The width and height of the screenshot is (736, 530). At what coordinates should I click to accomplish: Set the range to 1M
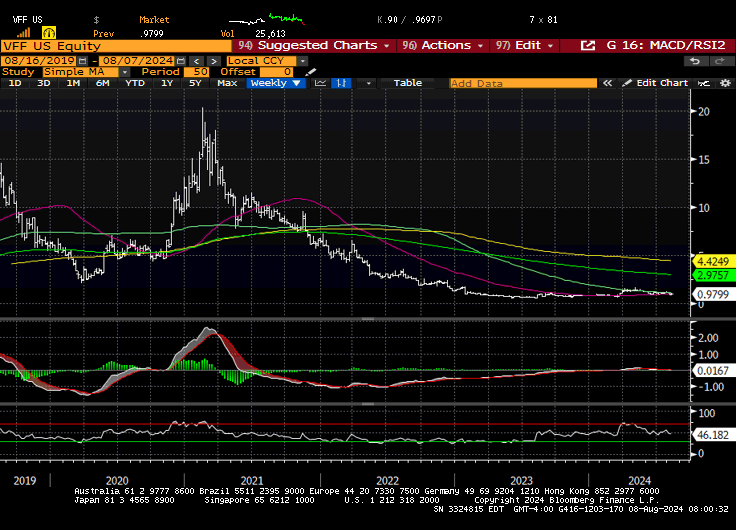73,83
